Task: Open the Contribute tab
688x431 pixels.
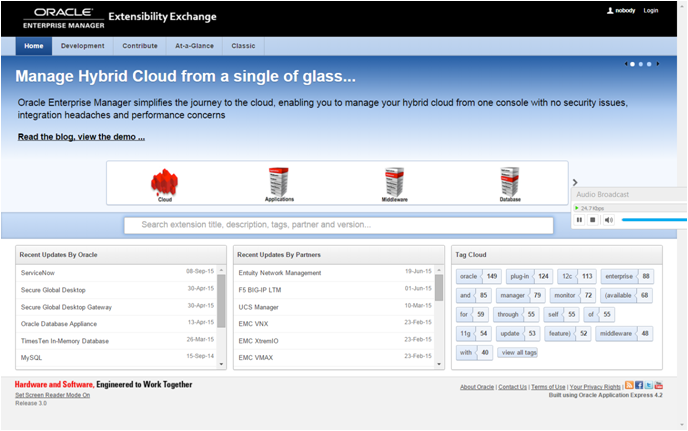Action: point(140,46)
